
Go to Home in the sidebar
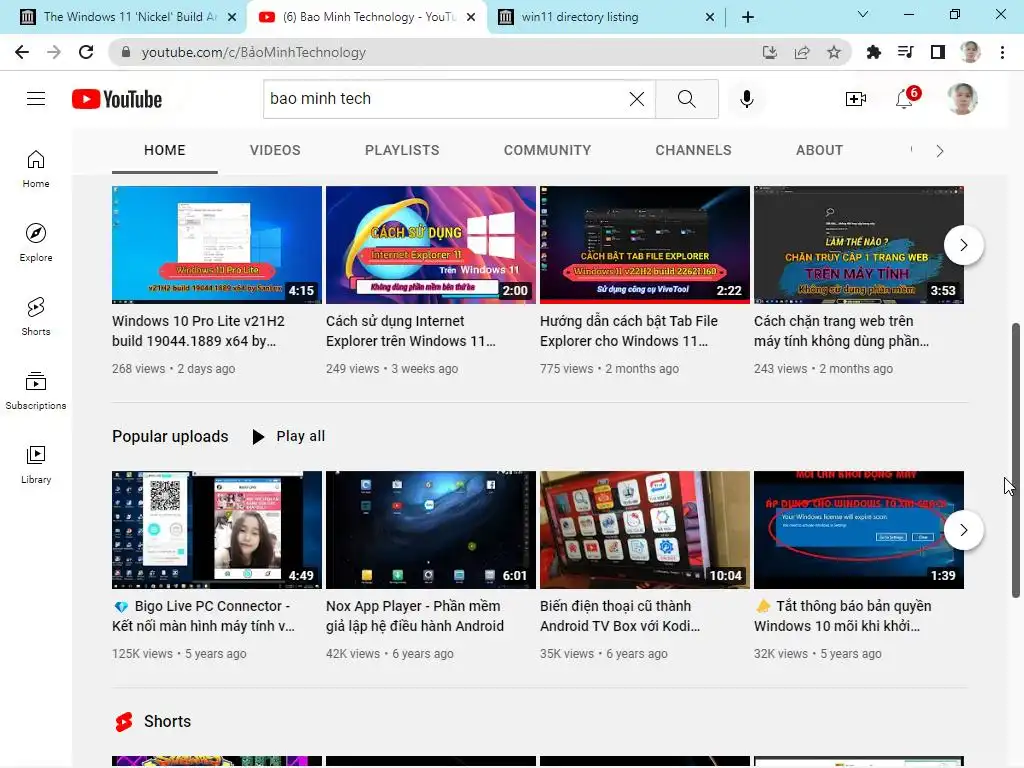pos(36,169)
